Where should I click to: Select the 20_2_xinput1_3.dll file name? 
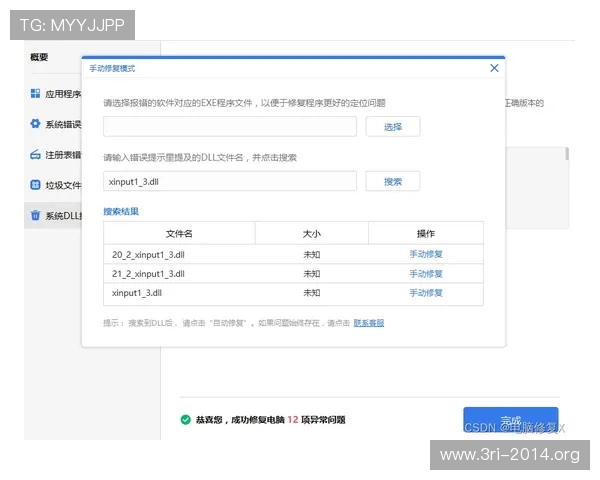pyautogui.click(x=148, y=255)
